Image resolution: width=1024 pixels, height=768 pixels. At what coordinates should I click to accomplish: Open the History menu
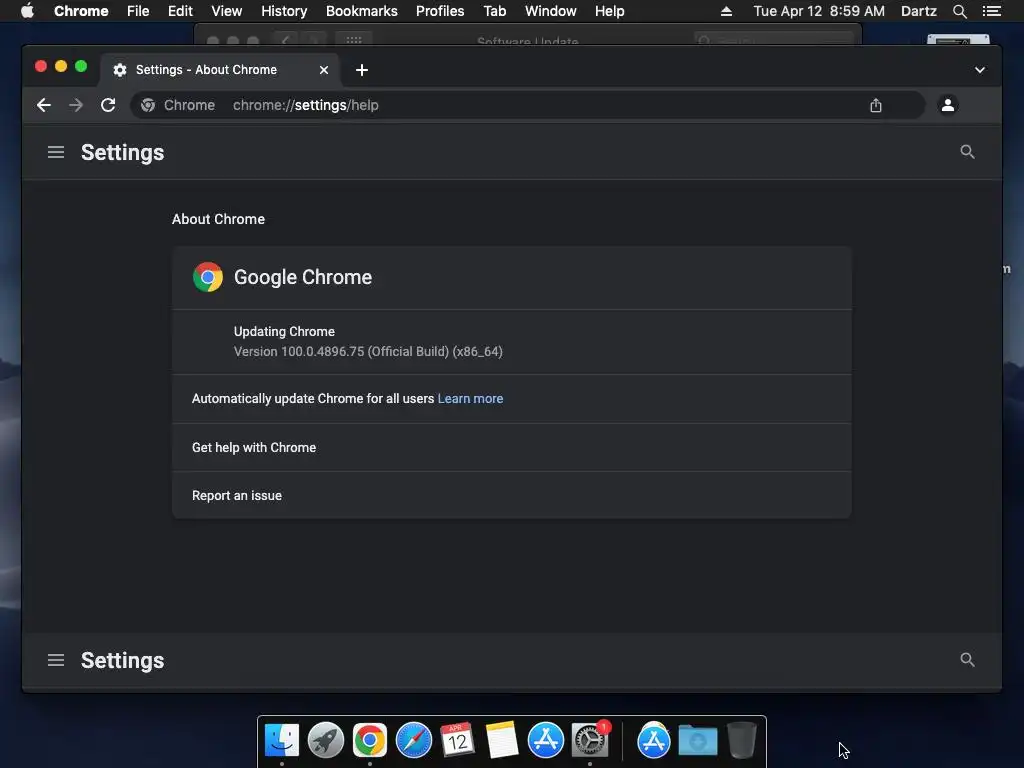284,11
